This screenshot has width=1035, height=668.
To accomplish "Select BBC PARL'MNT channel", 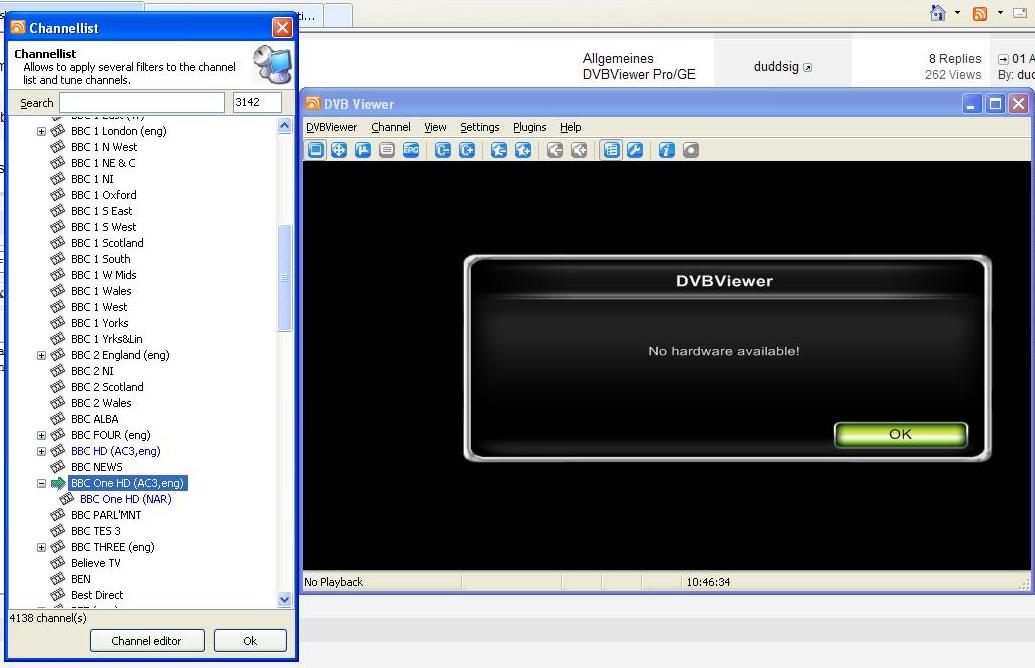I will point(106,516).
